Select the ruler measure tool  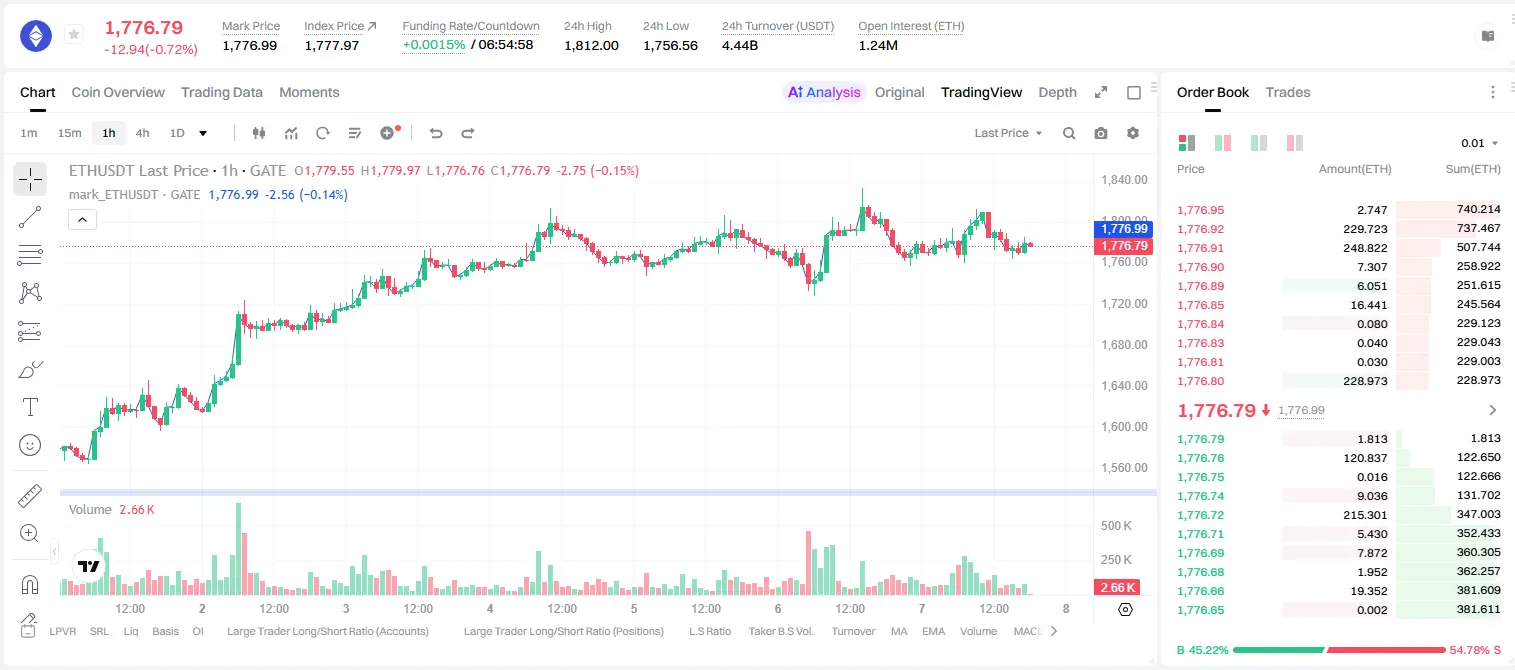(30, 495)
